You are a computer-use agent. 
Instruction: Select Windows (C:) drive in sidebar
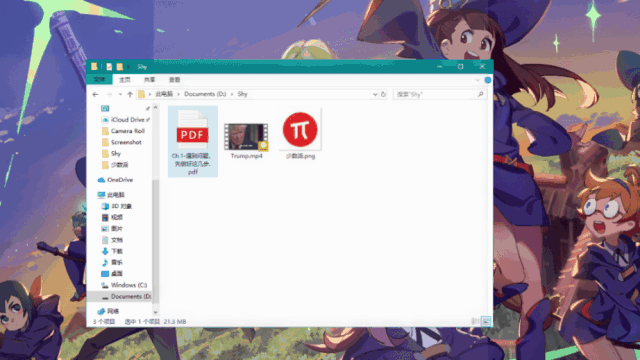(129, 285)
